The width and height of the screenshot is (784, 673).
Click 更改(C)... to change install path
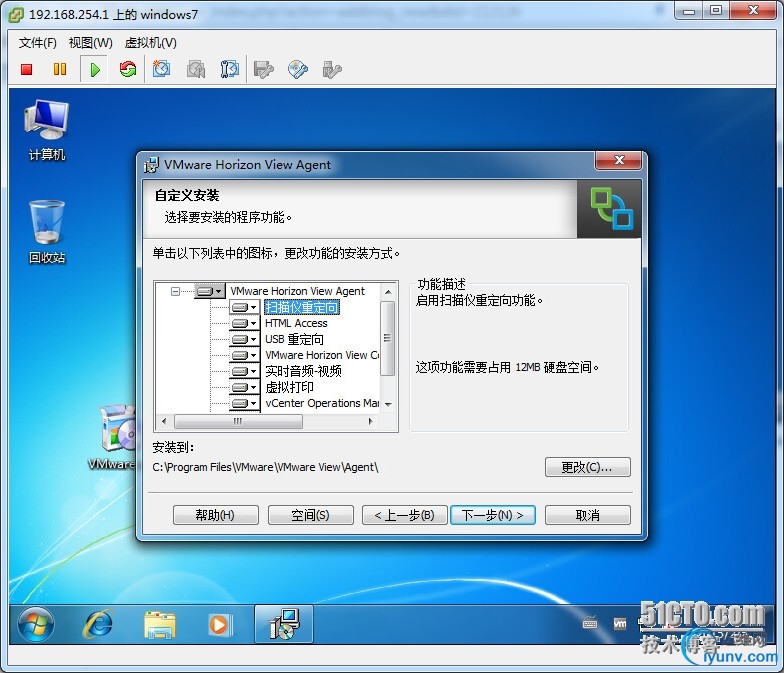pos(588,467)
